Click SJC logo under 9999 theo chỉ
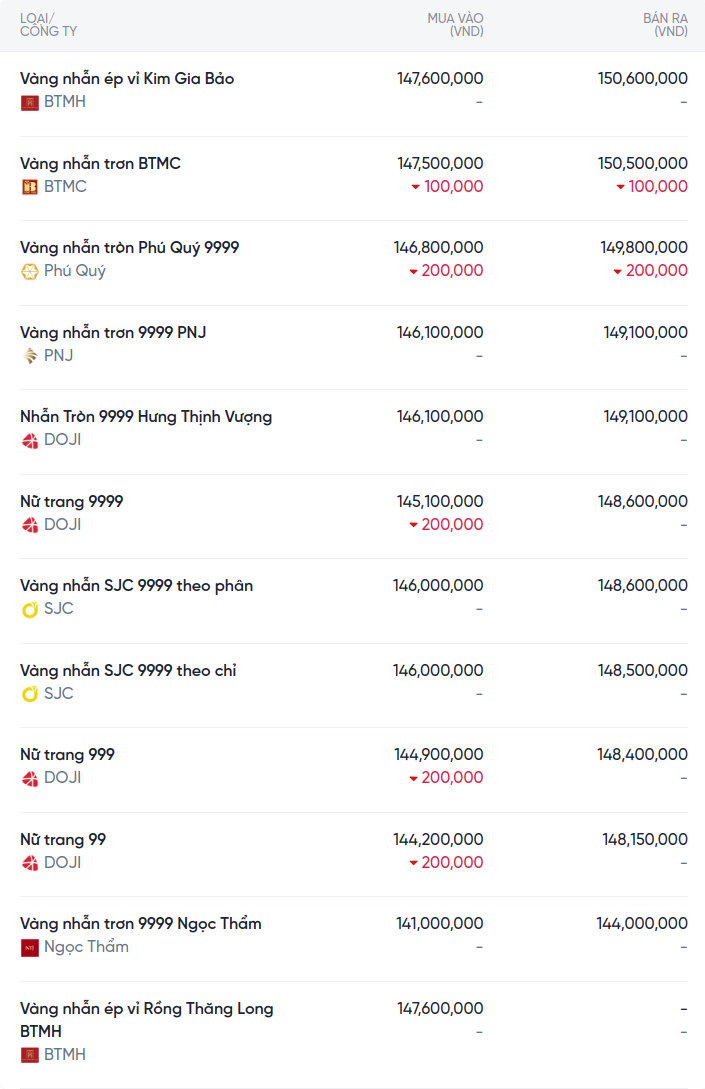Screen dimensions: 705x1089 (30, 694)
